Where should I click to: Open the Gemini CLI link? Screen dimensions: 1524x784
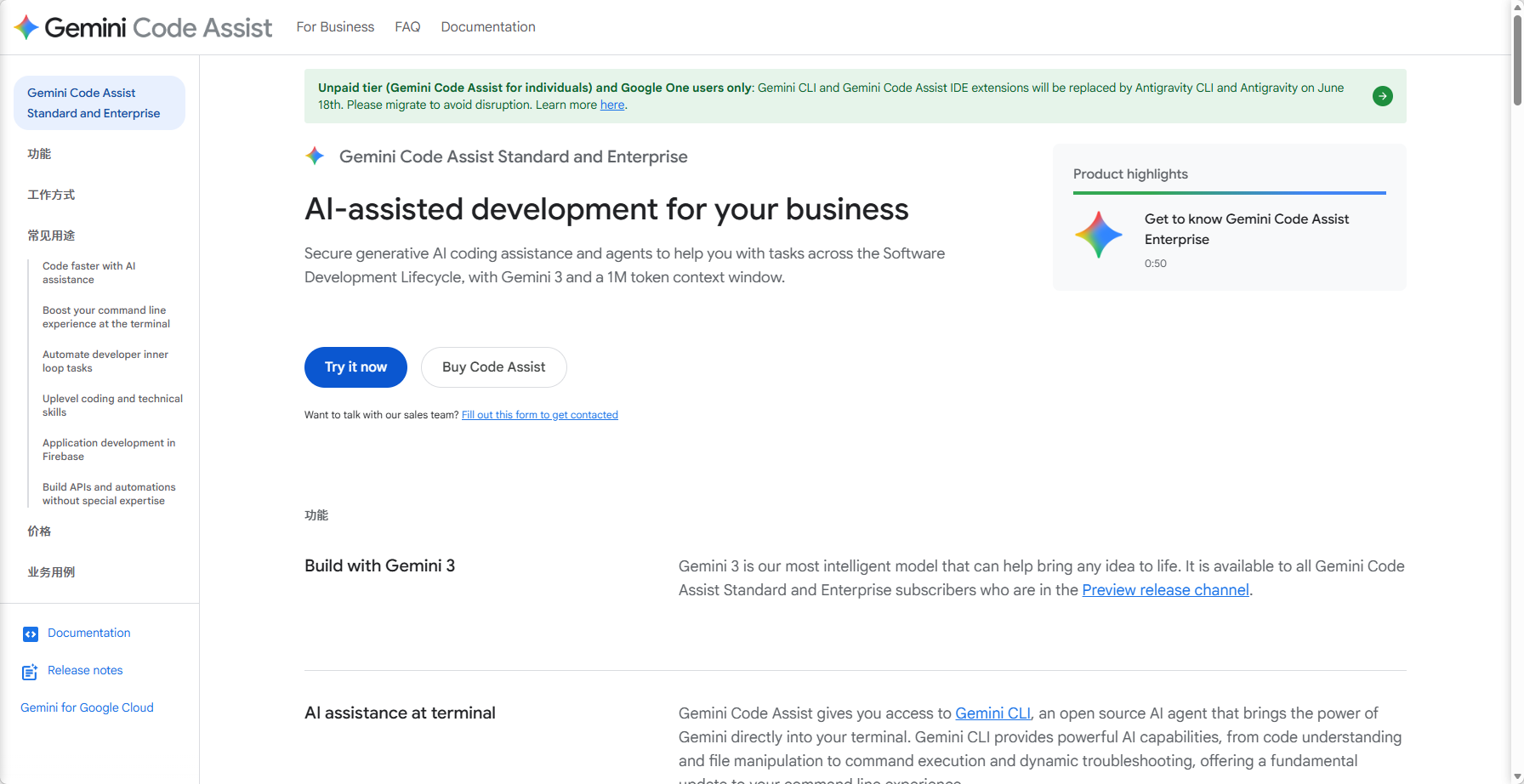click(x=992, y=713)
